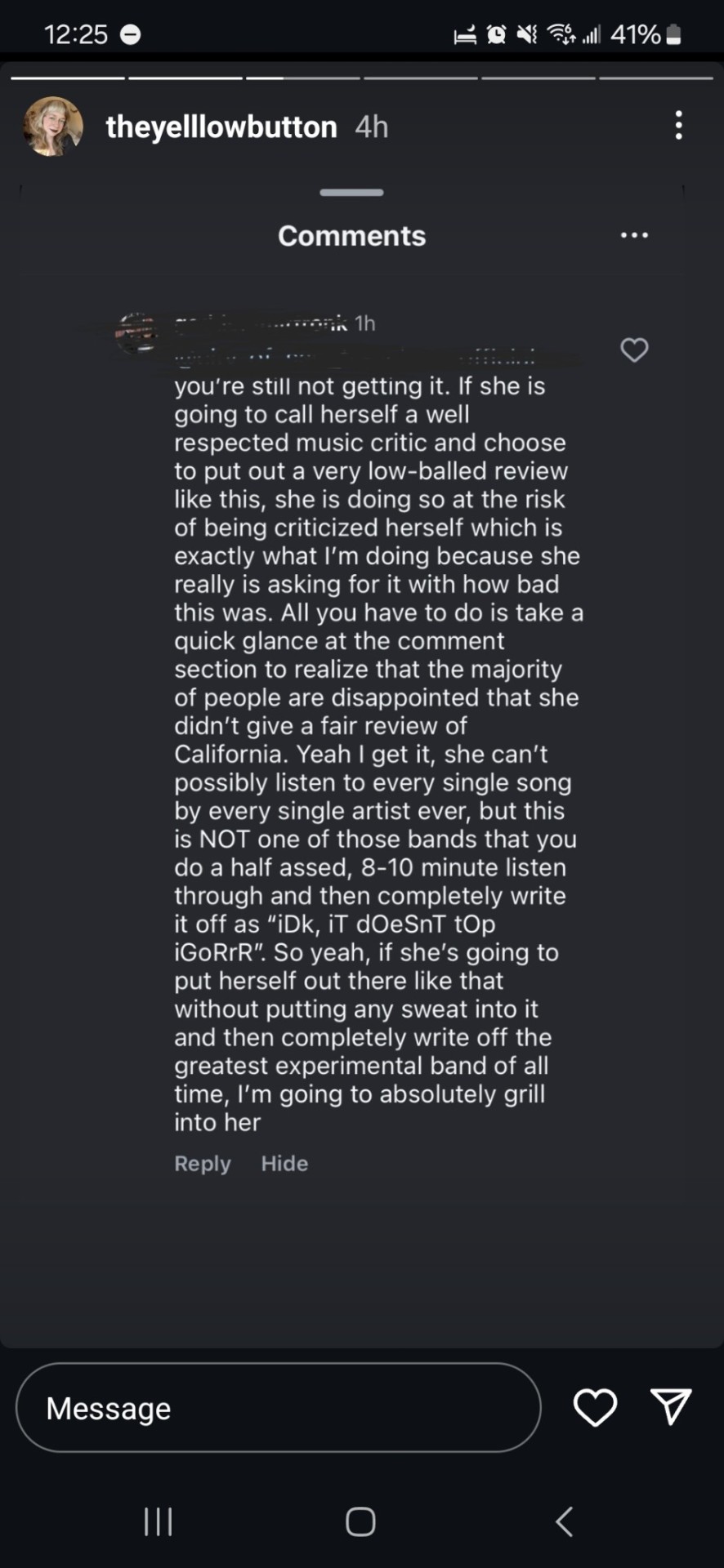Screen dimensions: 724x1568
Task: Reply to the comment
Action: [202, 1163]
